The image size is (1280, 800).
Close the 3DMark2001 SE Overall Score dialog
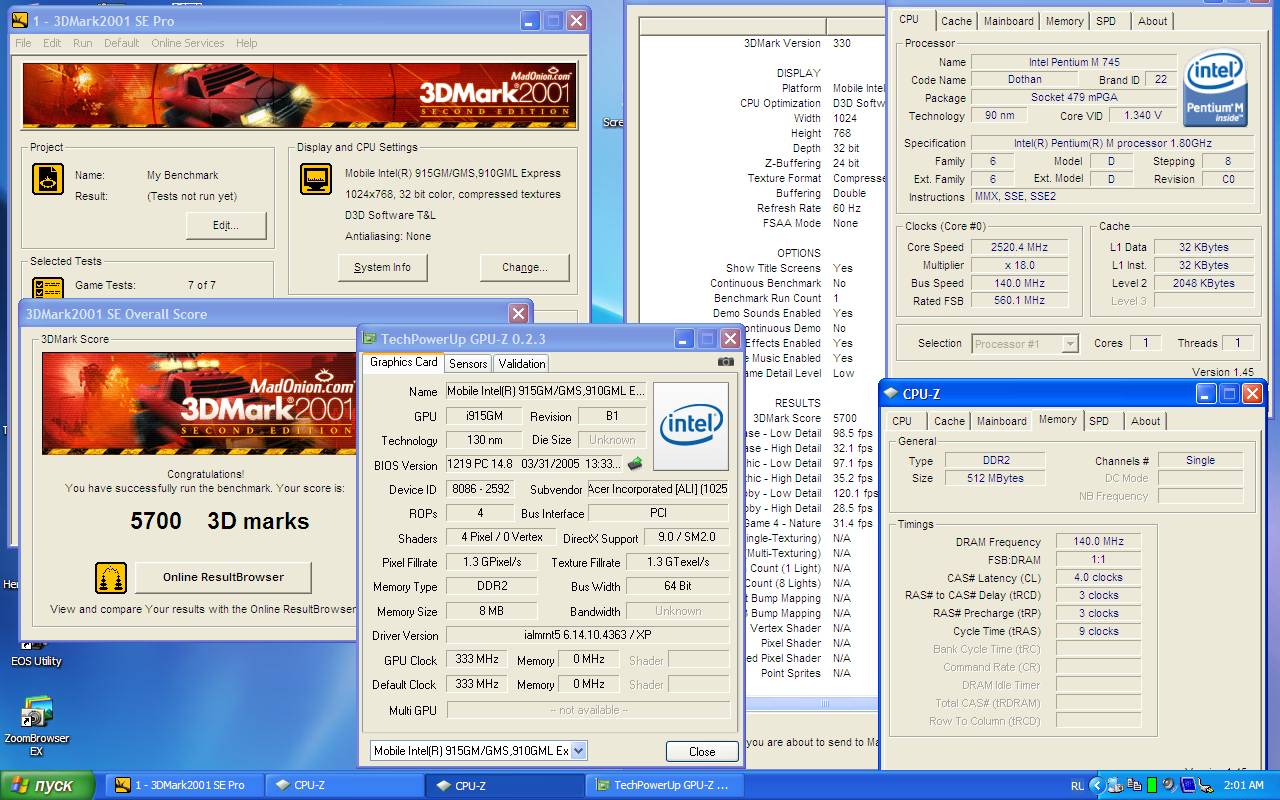pyautogui.click(x=518, y=314)
